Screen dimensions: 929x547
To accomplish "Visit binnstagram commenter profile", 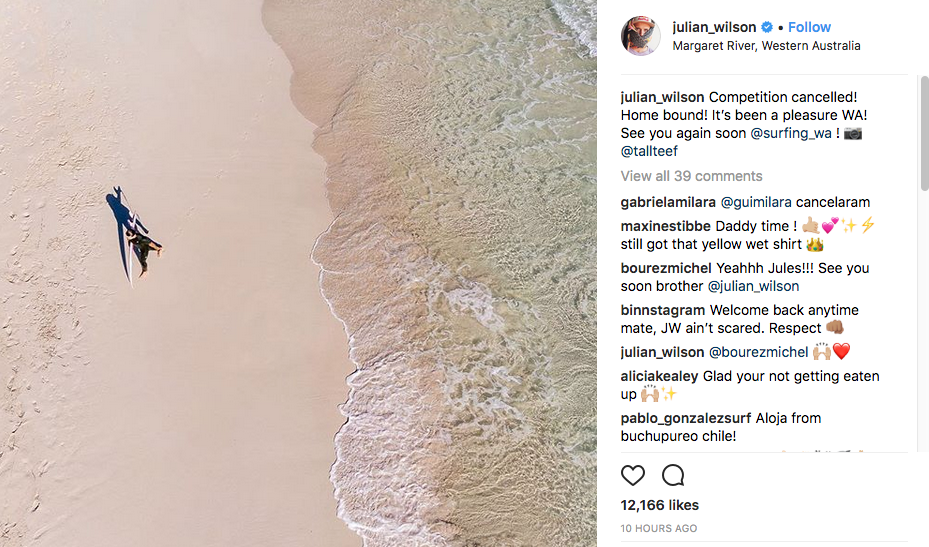I will click(663, 311).
